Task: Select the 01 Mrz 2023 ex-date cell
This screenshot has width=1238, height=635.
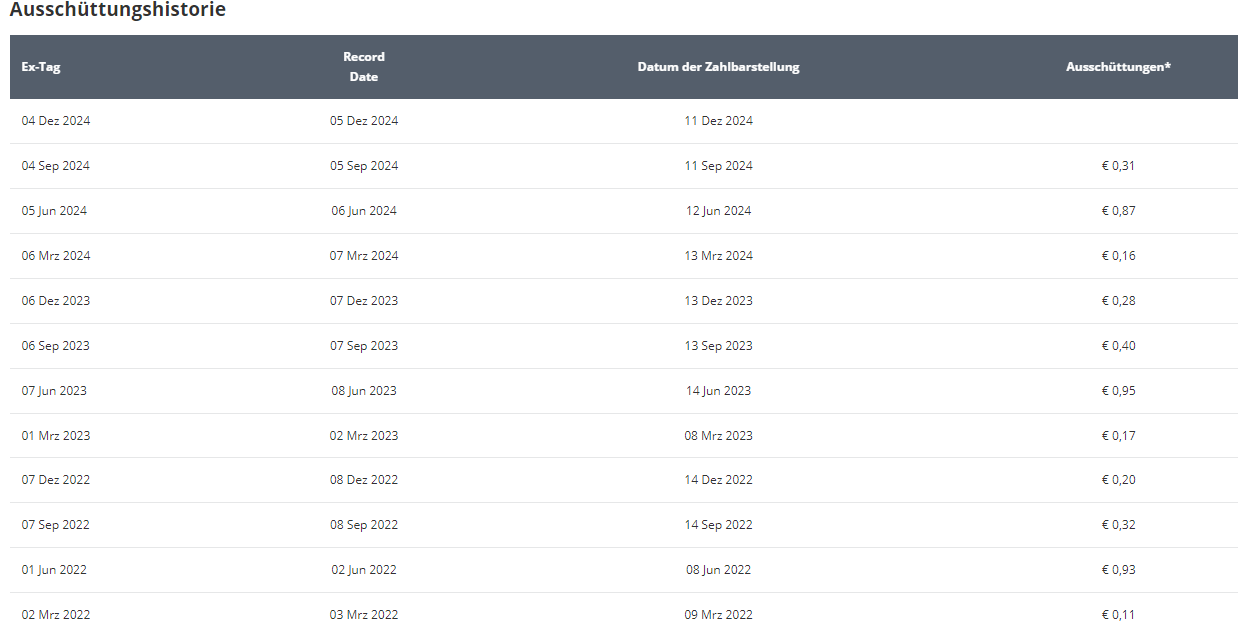Action: tap(56, 436)
